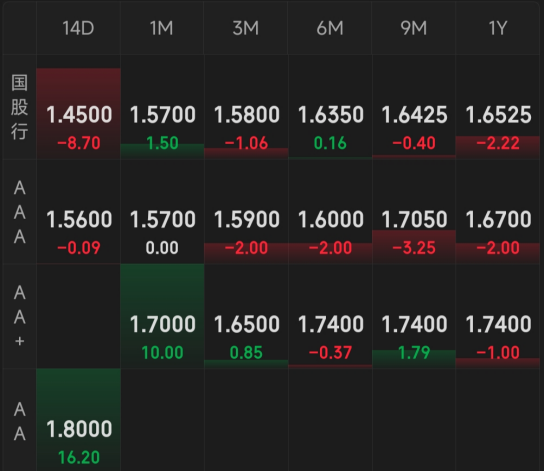Click the AAA row label
545x471 pixels.
[19, 212]
